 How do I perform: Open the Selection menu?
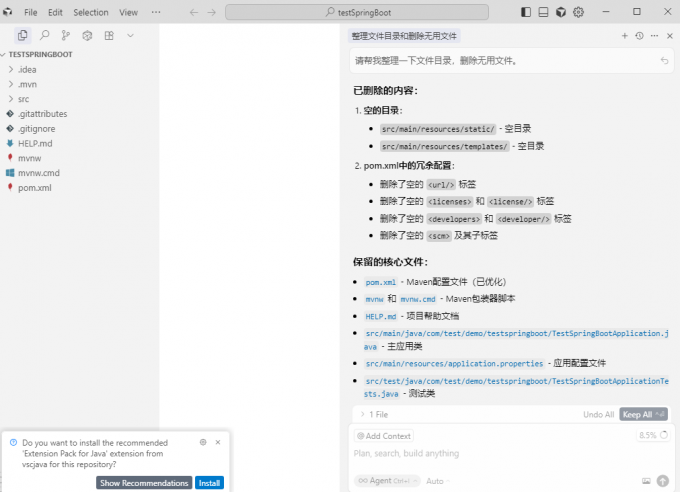[91, 12]
